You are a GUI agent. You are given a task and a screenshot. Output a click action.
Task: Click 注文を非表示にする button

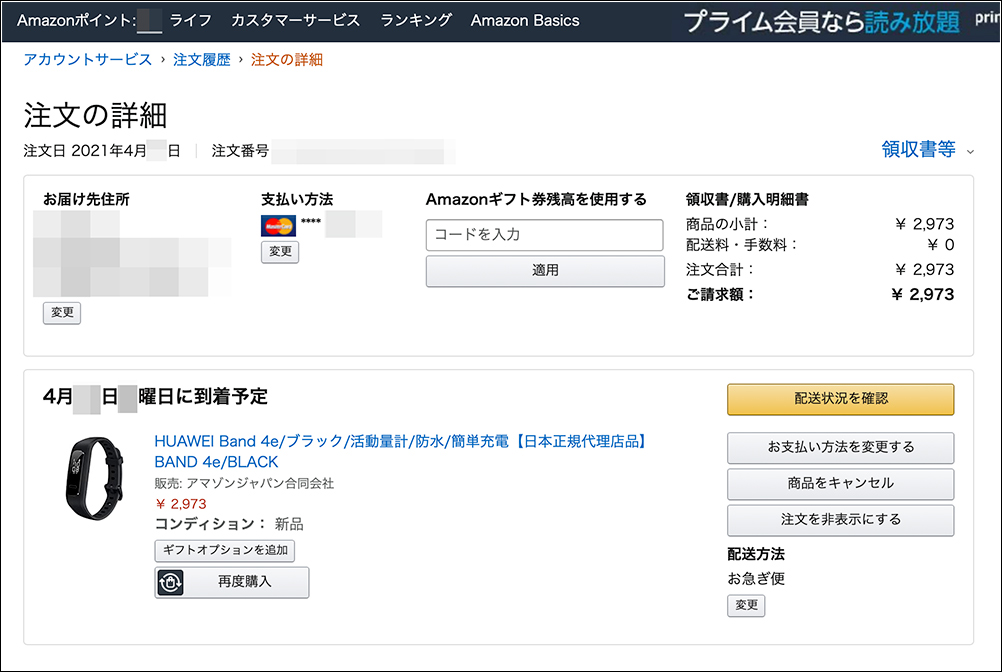tap(840, 520)
